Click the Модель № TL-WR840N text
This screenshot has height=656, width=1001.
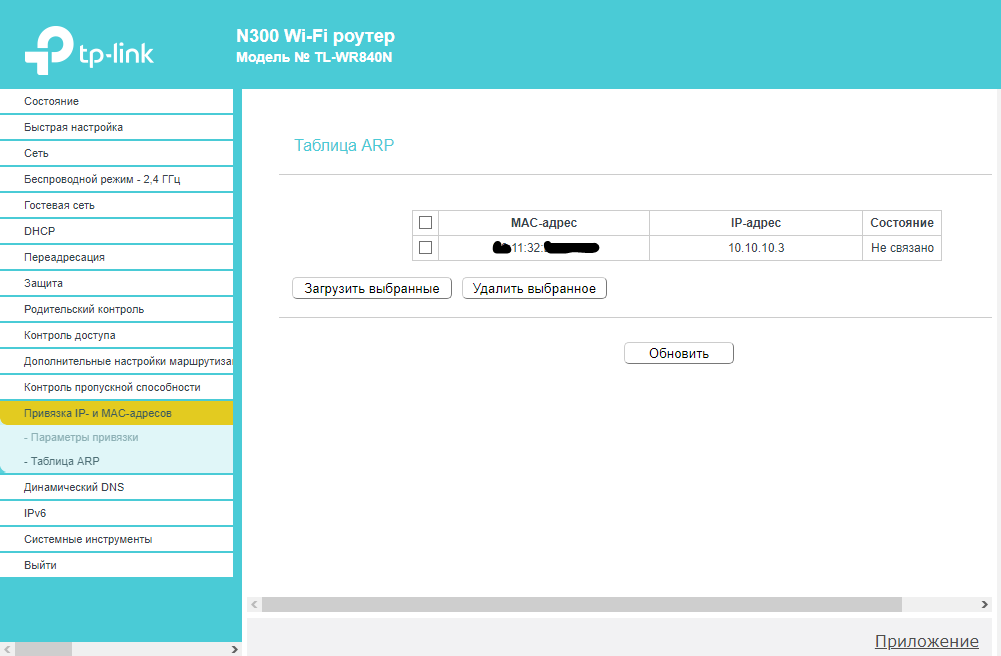pos(314,57)
